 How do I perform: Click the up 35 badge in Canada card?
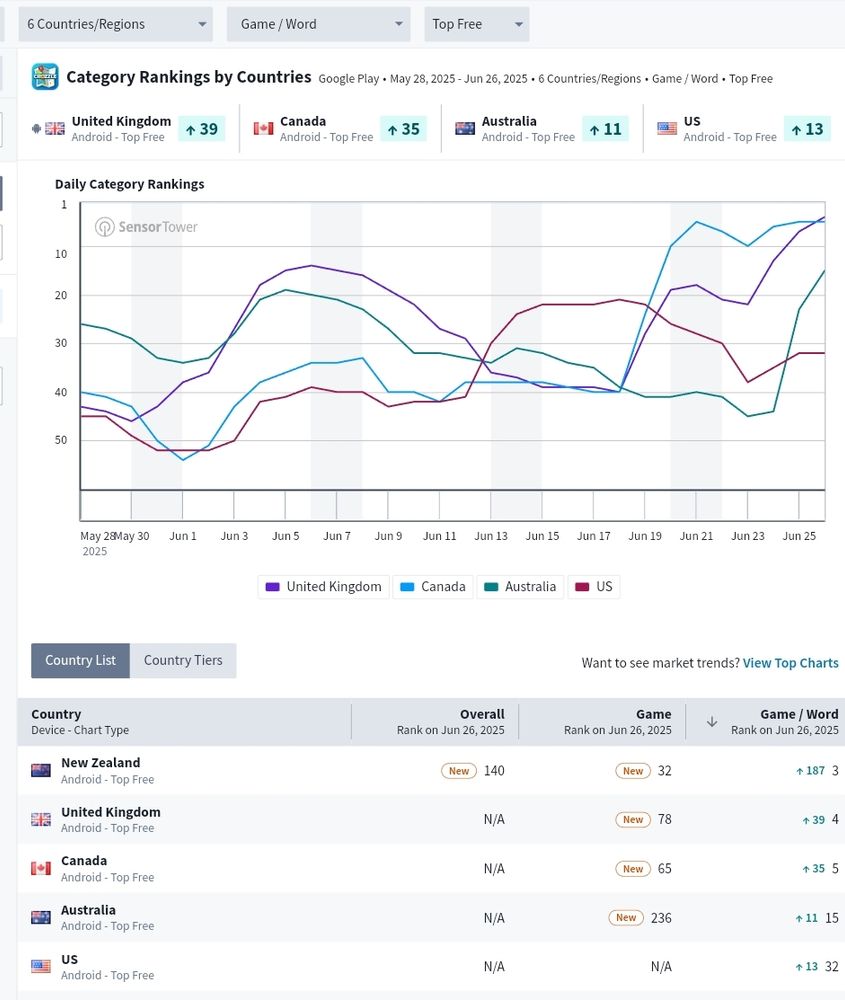pyautogui.click(x=403, y=129)
